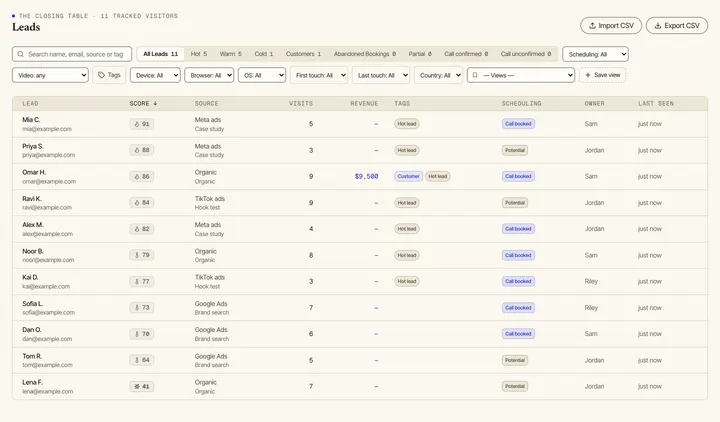Open lead Ravi K.
Viewport: 720px width, 422px height.
pos(32,199)
